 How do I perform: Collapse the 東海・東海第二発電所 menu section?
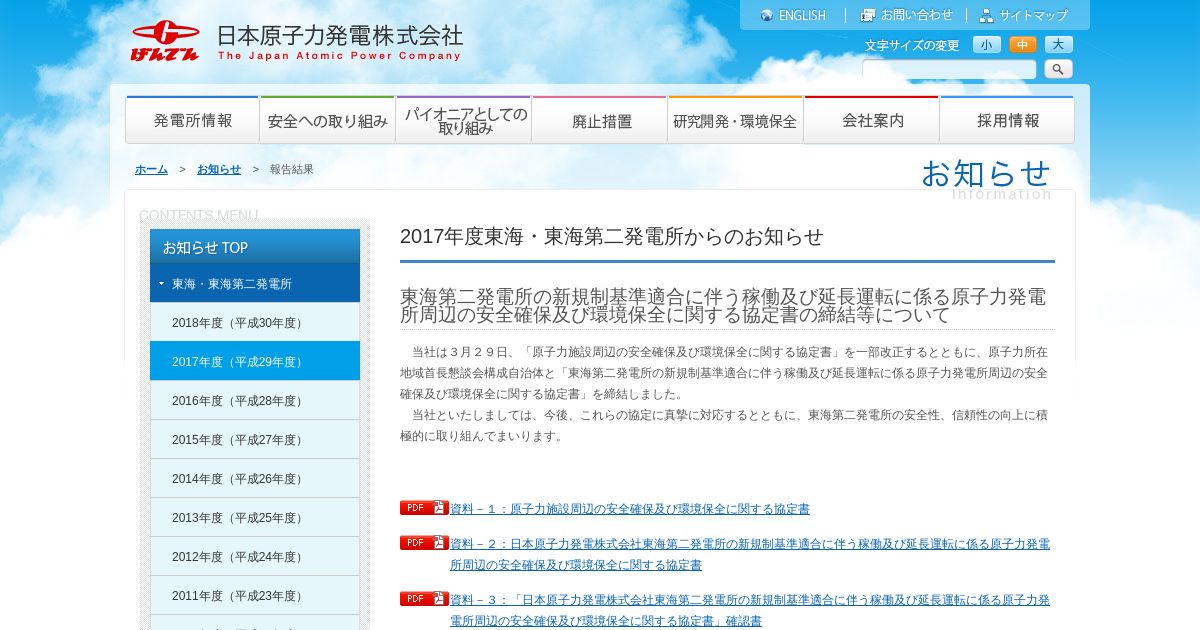coord(255,283)
